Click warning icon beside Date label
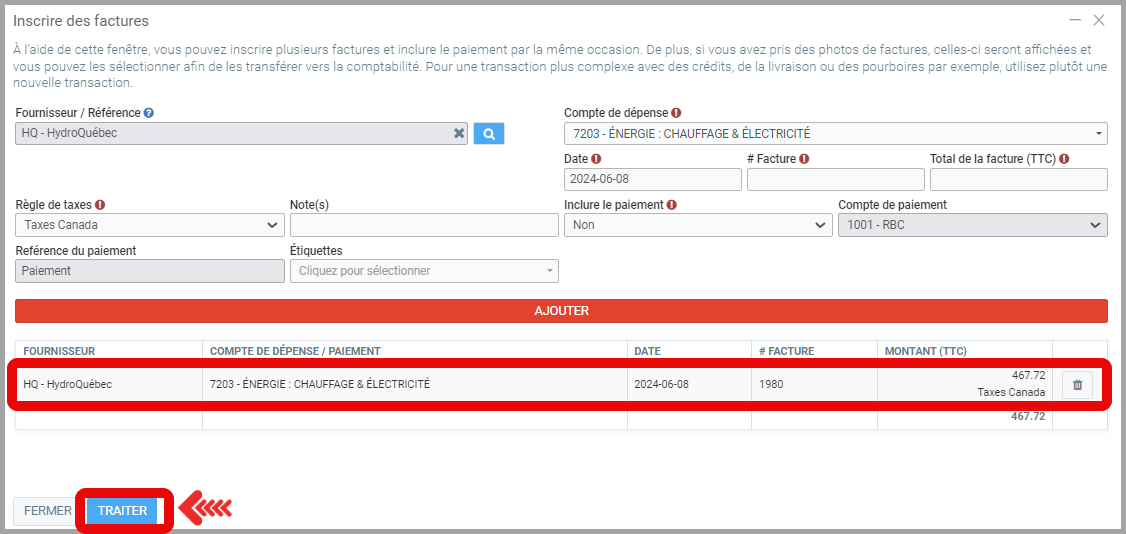Image resolution: width=1126 pixels, height=534 pixels. click(x=597, y=159)
